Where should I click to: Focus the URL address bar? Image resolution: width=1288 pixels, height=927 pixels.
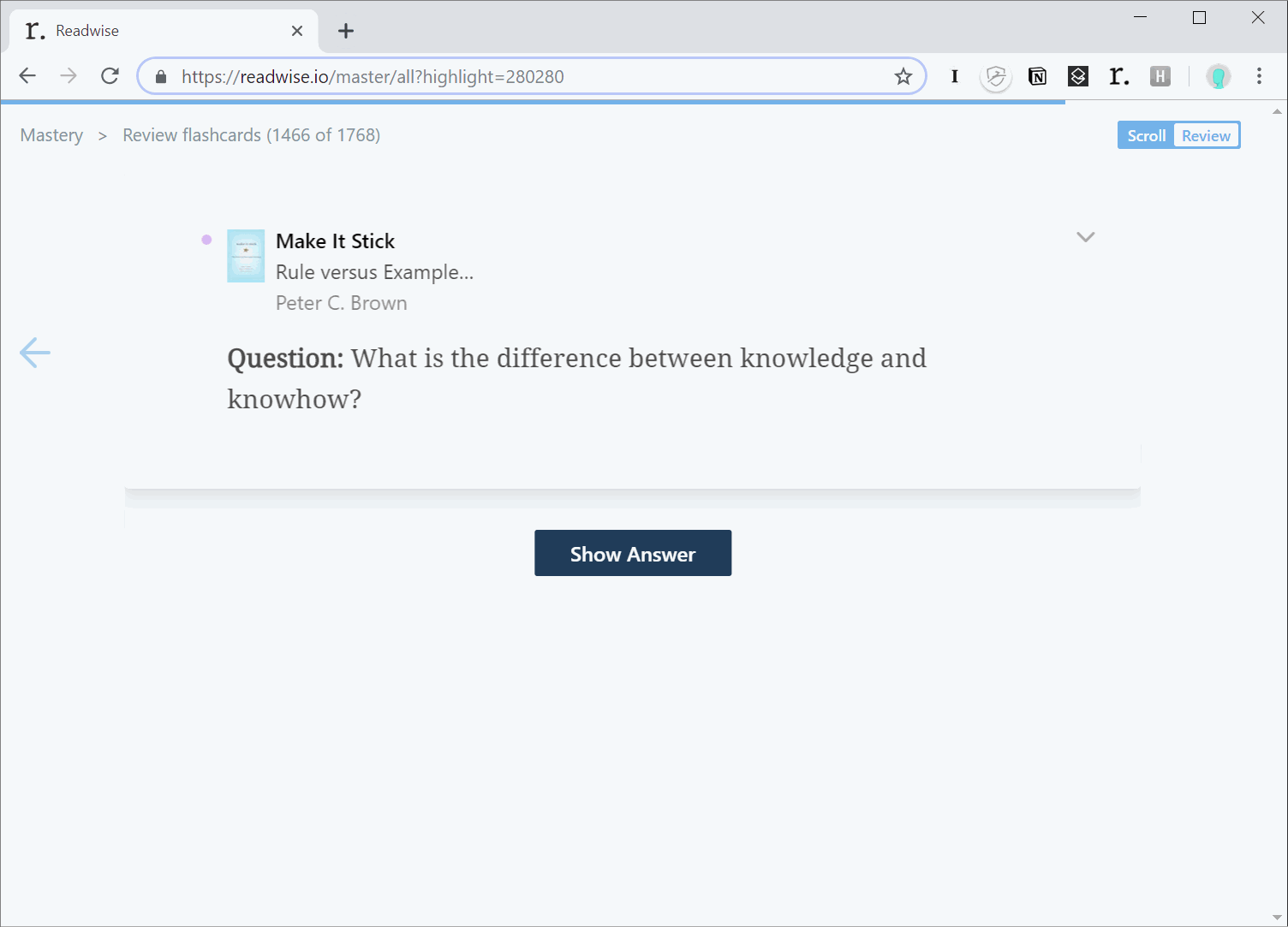point(531,77)
